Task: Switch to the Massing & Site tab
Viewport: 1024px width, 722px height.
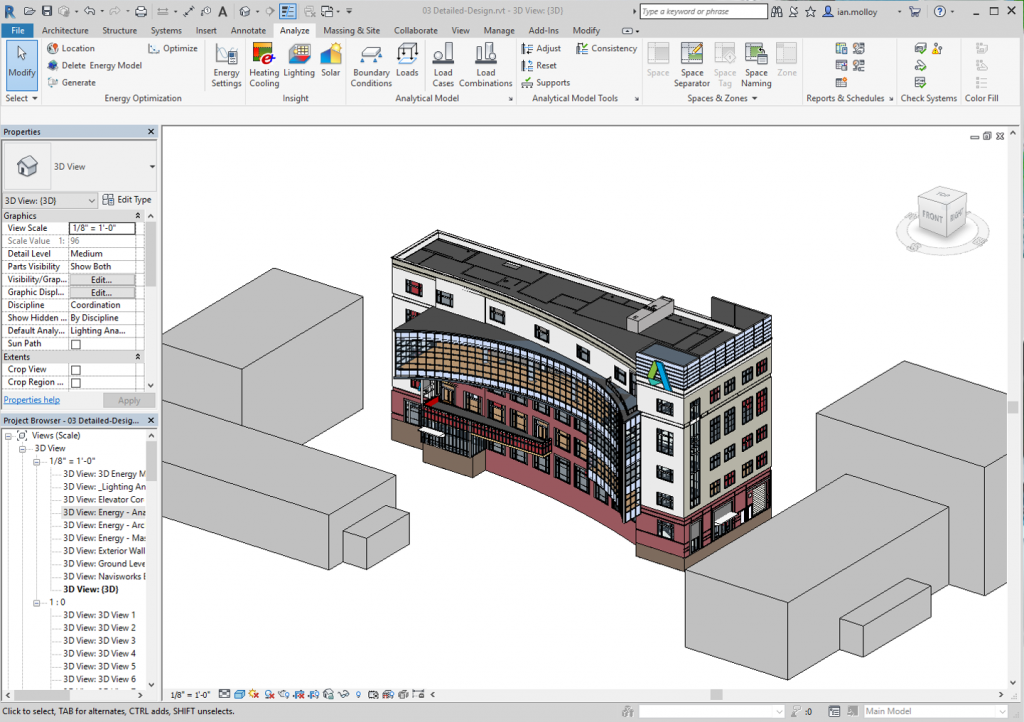Action: coord(351,31)
